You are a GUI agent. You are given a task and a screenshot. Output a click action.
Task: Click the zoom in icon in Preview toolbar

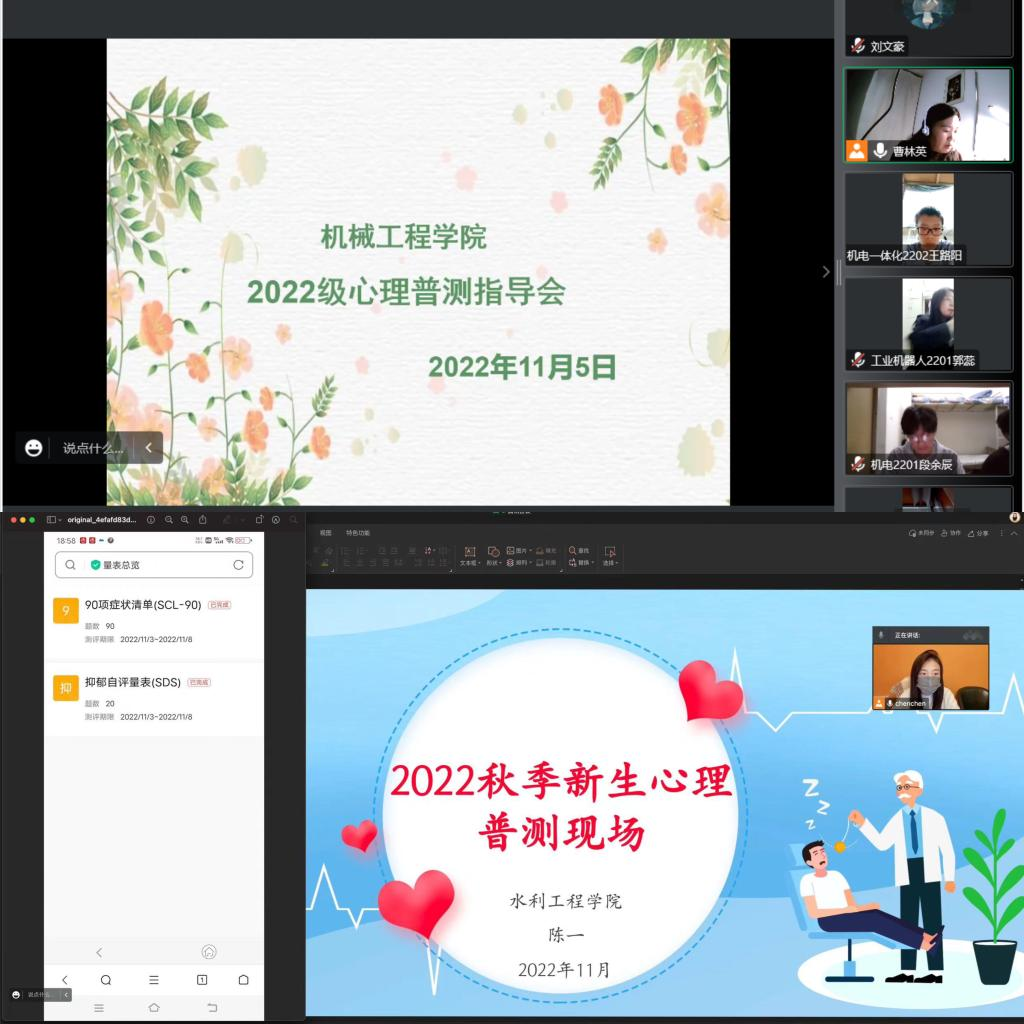coord(185,520)
